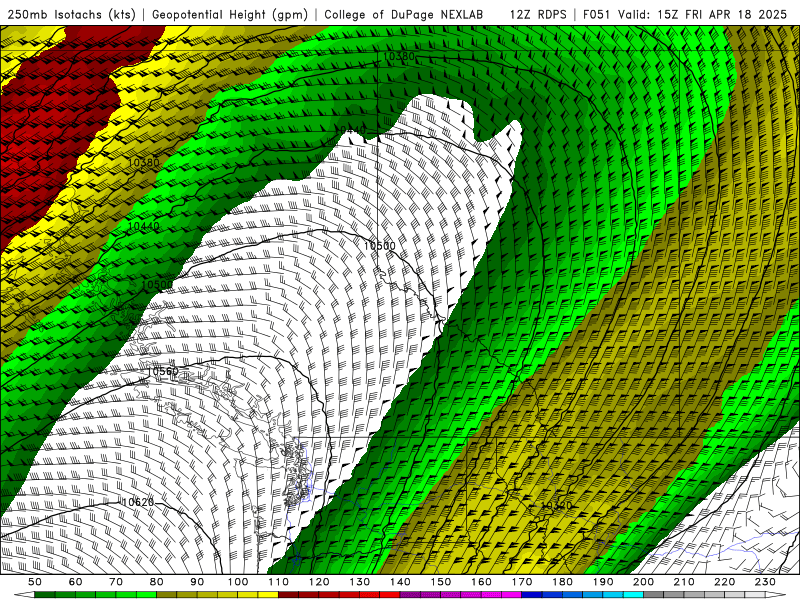Click the 140 value on the color scale
Viewport: 800px width, 600px height.
point(400,582)
